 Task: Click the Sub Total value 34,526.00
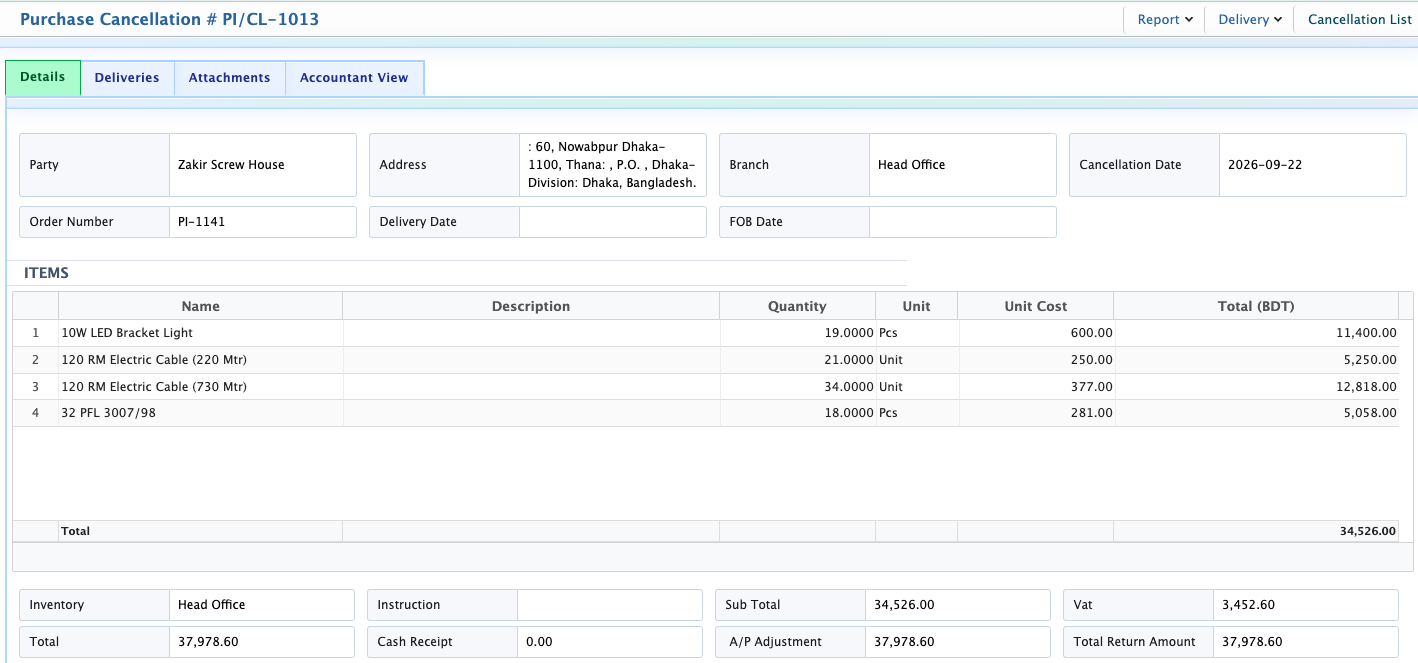(x=904, y=605)
